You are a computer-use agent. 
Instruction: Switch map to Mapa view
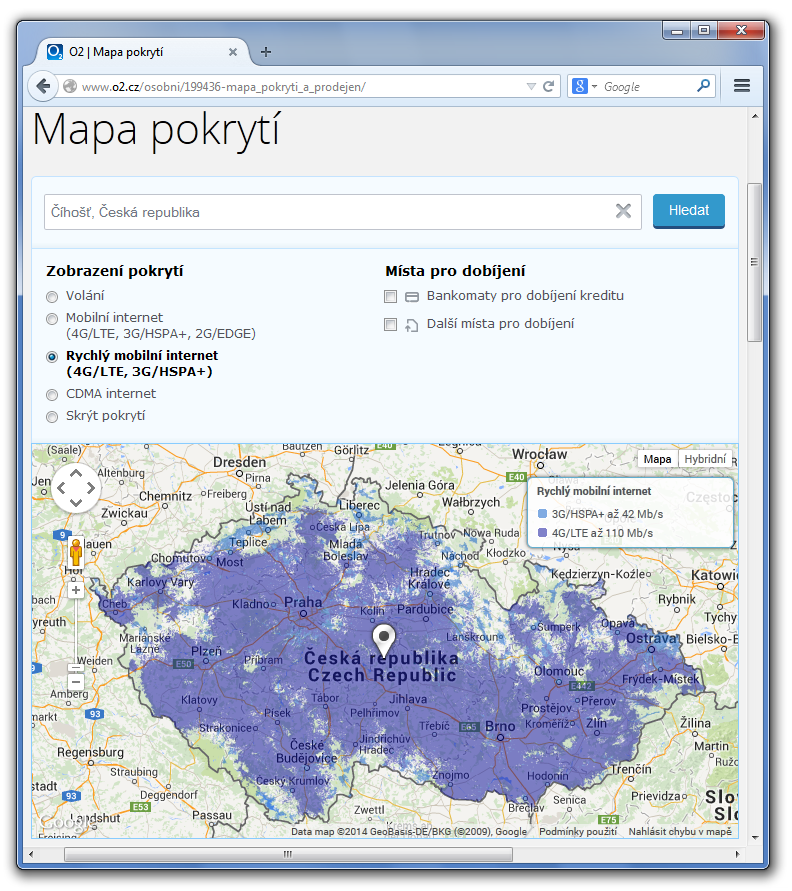click(x=657, y=459)
